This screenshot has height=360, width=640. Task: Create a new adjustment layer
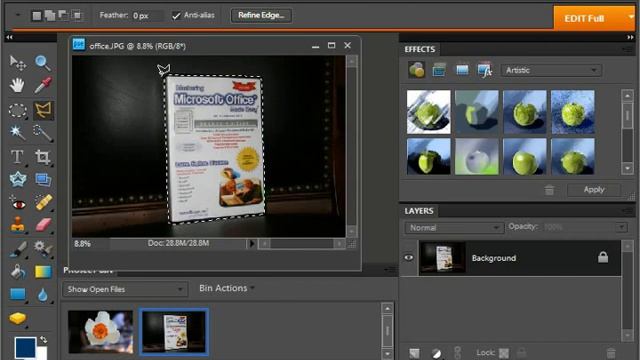(x=436, y=353)
